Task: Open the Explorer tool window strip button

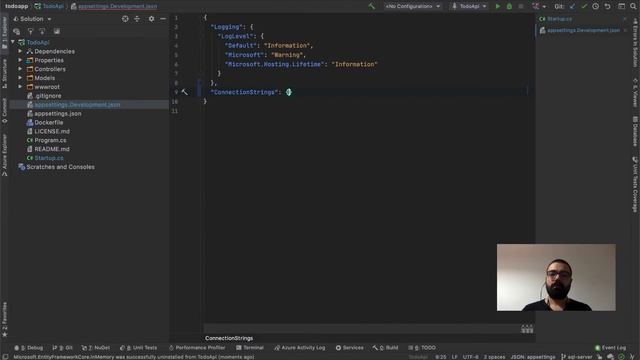Action: (x=4, y=33)
